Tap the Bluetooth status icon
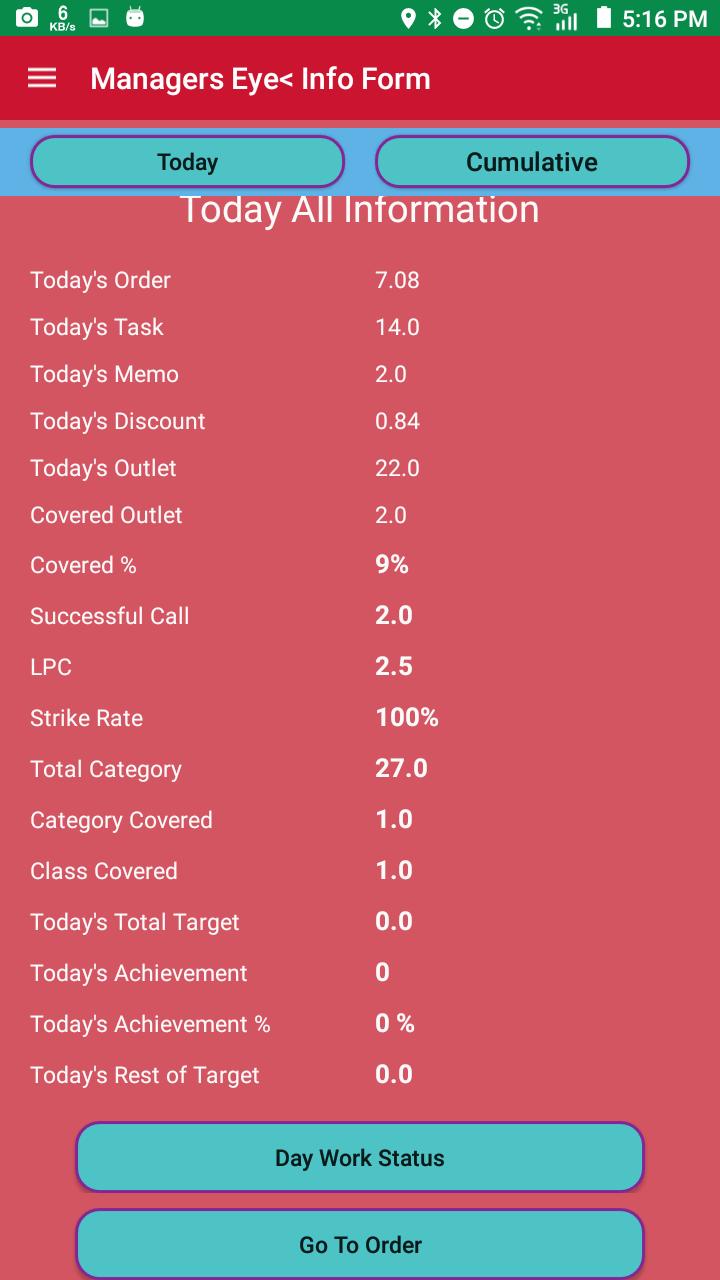This screenshot has width=720, height=1280. (x=435, y=18)
